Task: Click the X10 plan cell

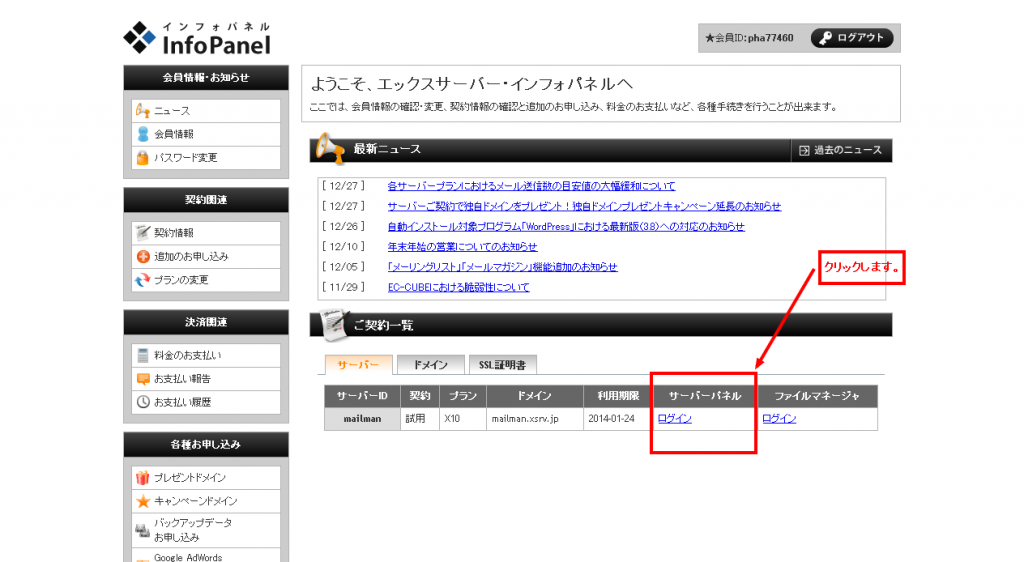Action: pyautogui.click(x=463, y=419)
